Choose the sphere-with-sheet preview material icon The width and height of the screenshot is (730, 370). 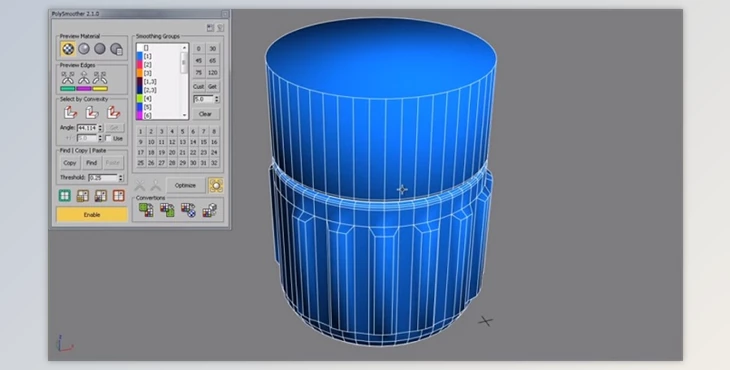point(116,49)
